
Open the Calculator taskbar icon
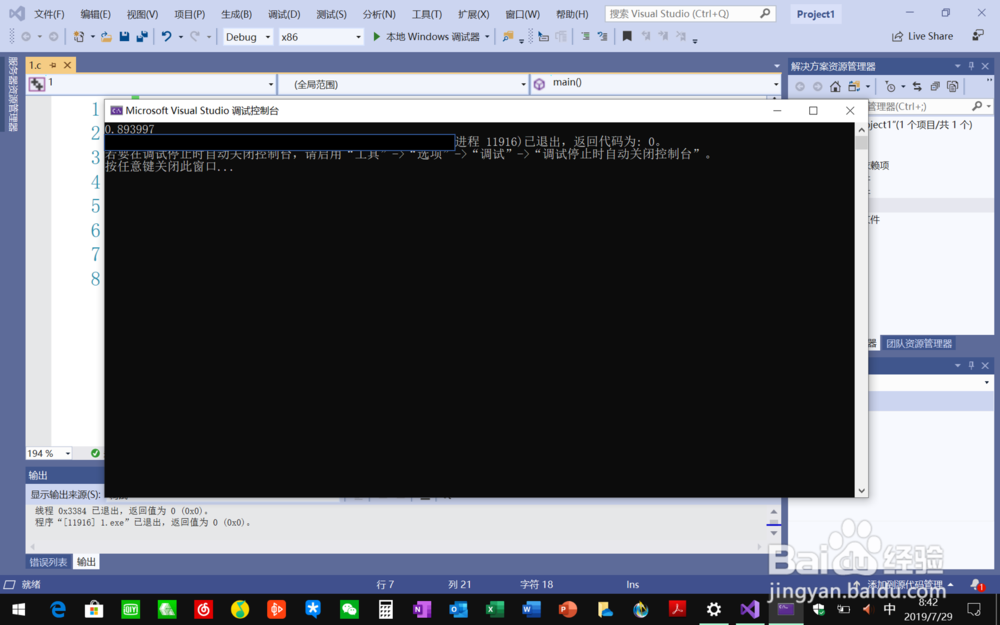click(x=385, y=610)
